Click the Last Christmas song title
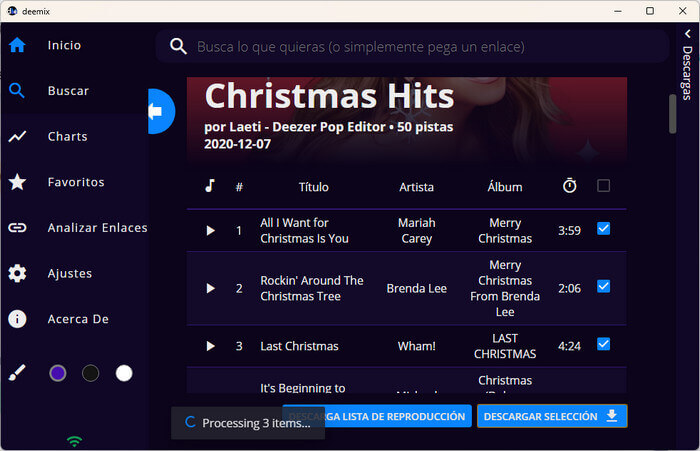 (x=299, y=346)
